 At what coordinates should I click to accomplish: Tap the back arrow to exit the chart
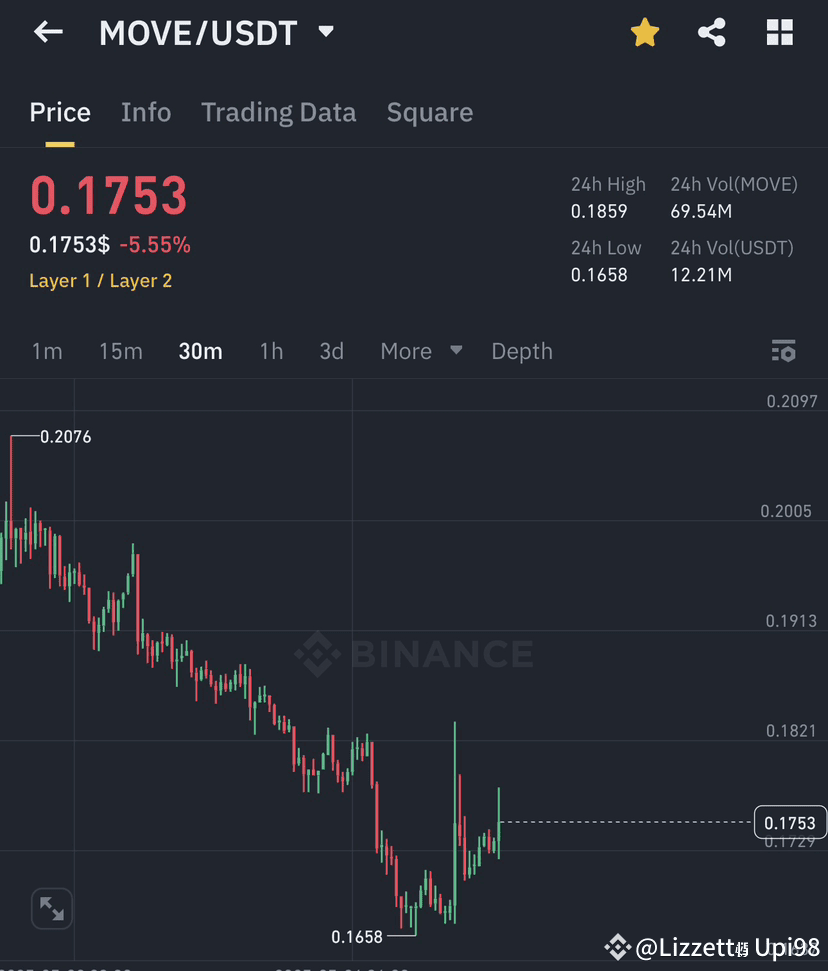tap(47, 31)
